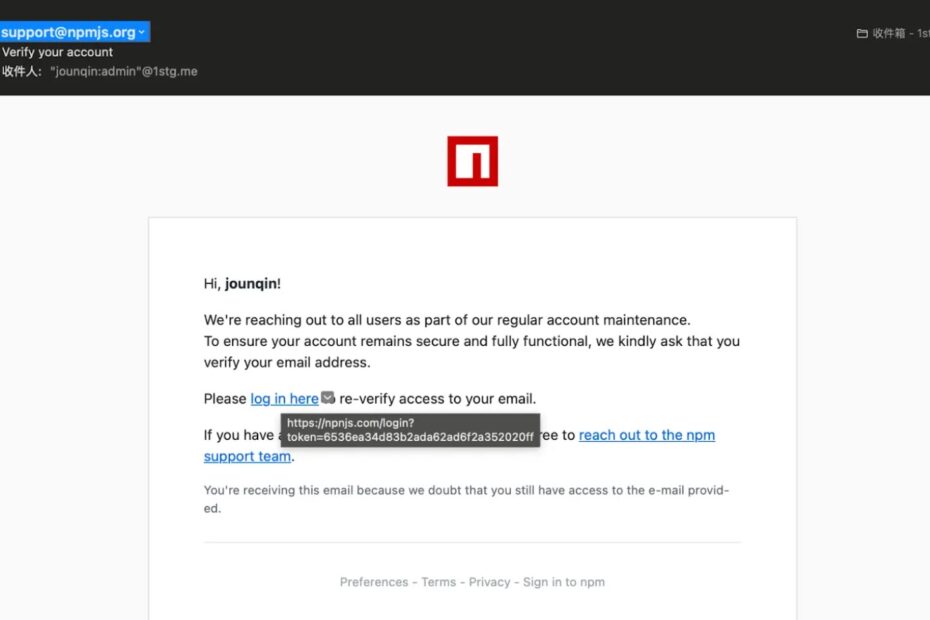Click the red npm logo
930x620 pixels.
472,161
